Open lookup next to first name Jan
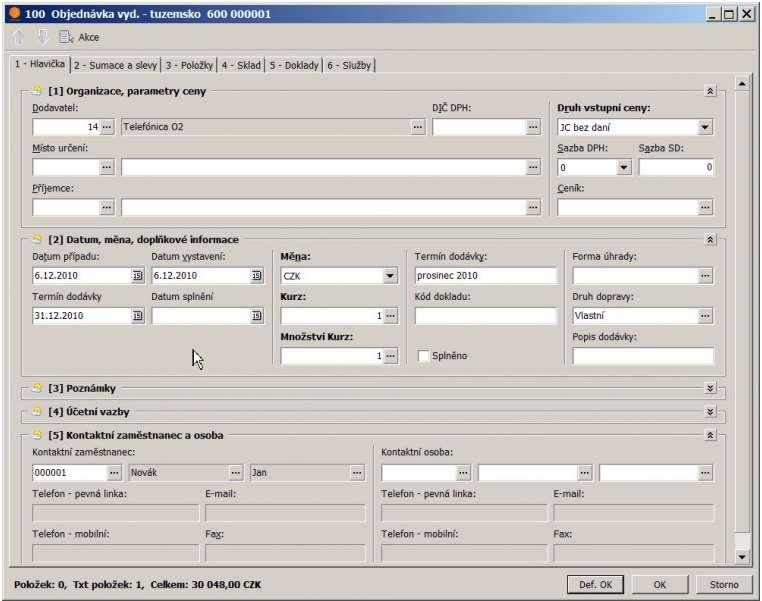 [x=357, y=473]
